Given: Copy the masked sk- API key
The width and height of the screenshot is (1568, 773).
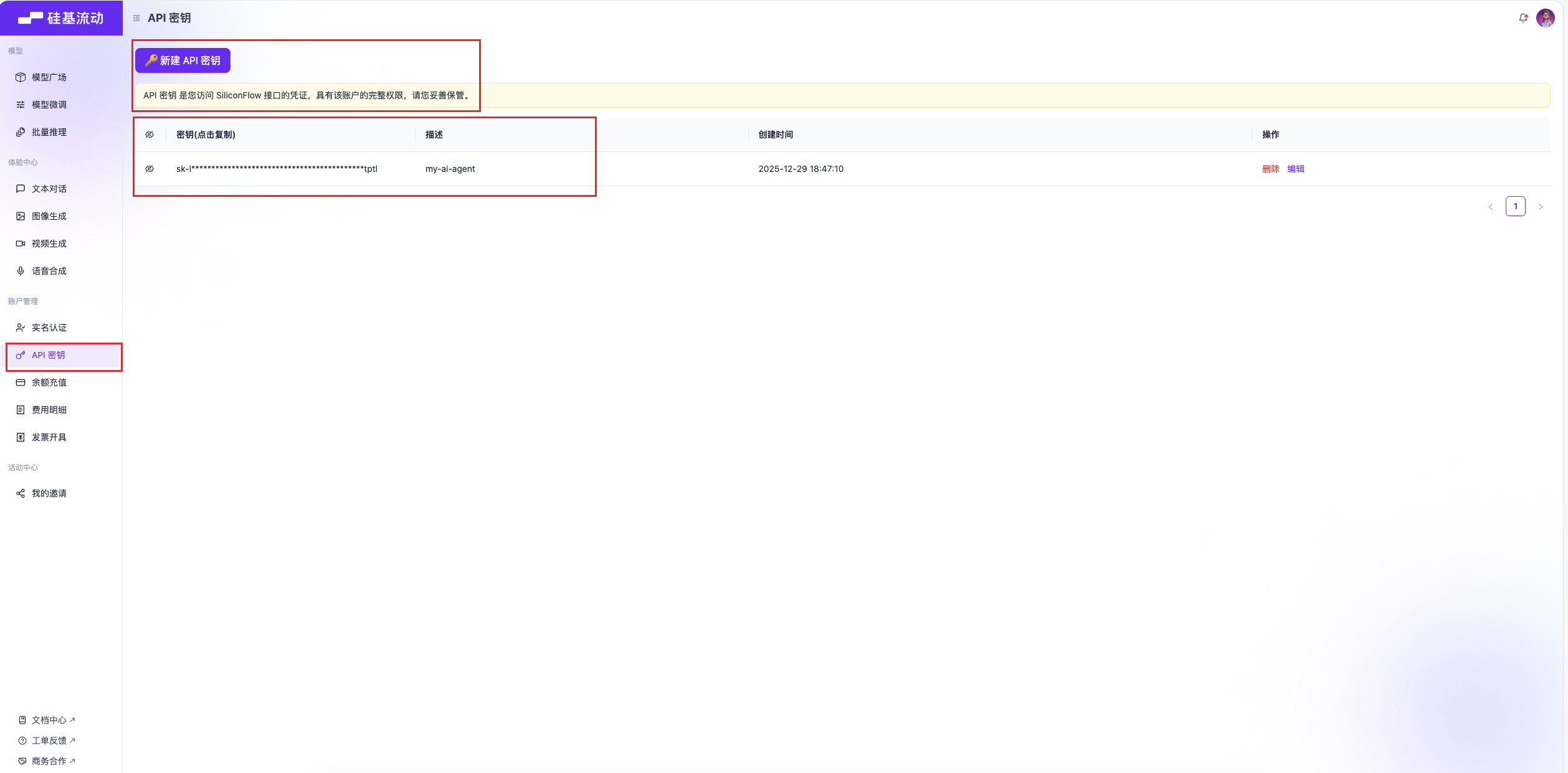Looking at the screenshot, I should tap(277, 169).
